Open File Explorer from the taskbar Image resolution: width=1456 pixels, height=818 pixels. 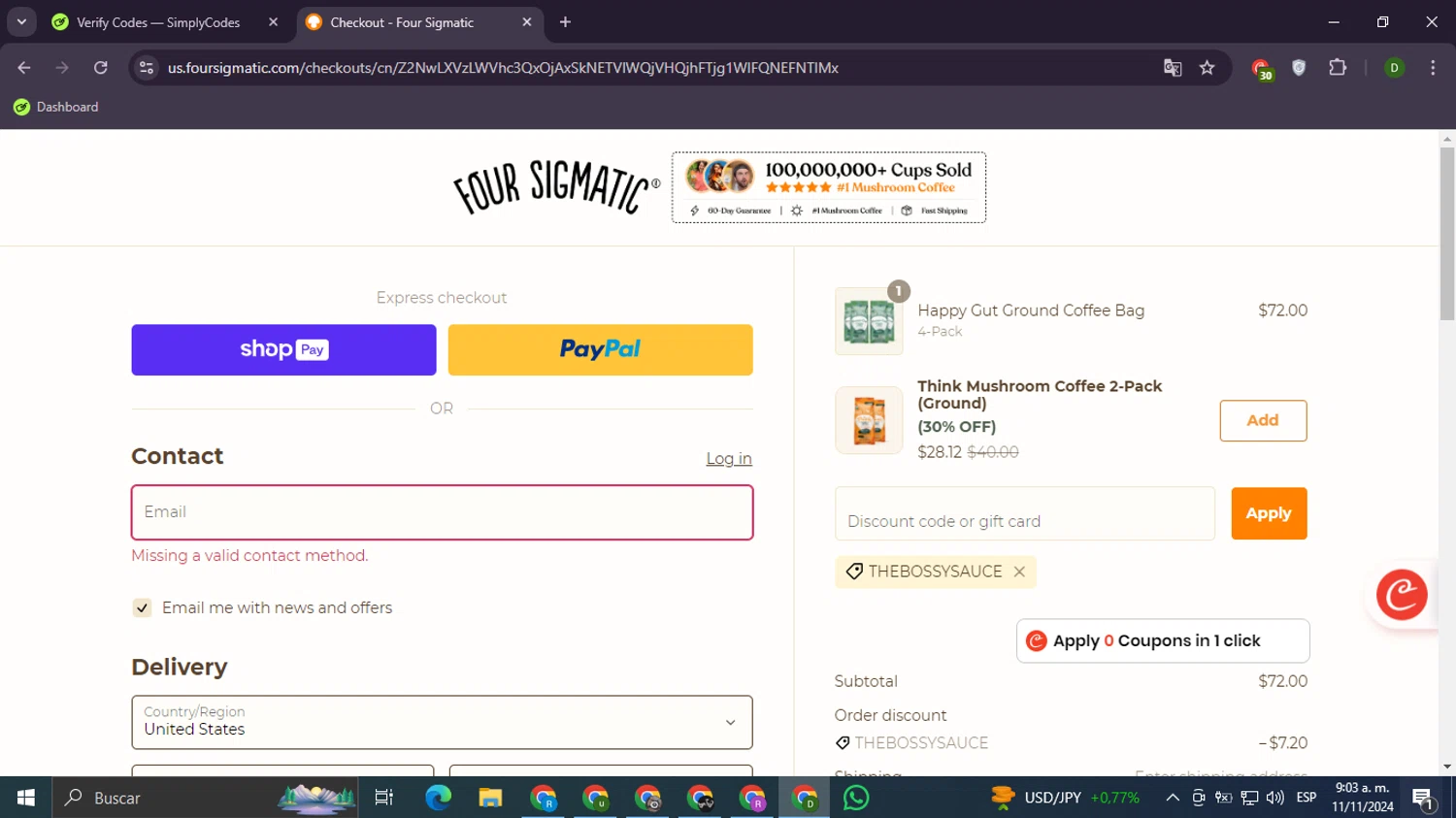pyautogui.click(x=490, y=798)
